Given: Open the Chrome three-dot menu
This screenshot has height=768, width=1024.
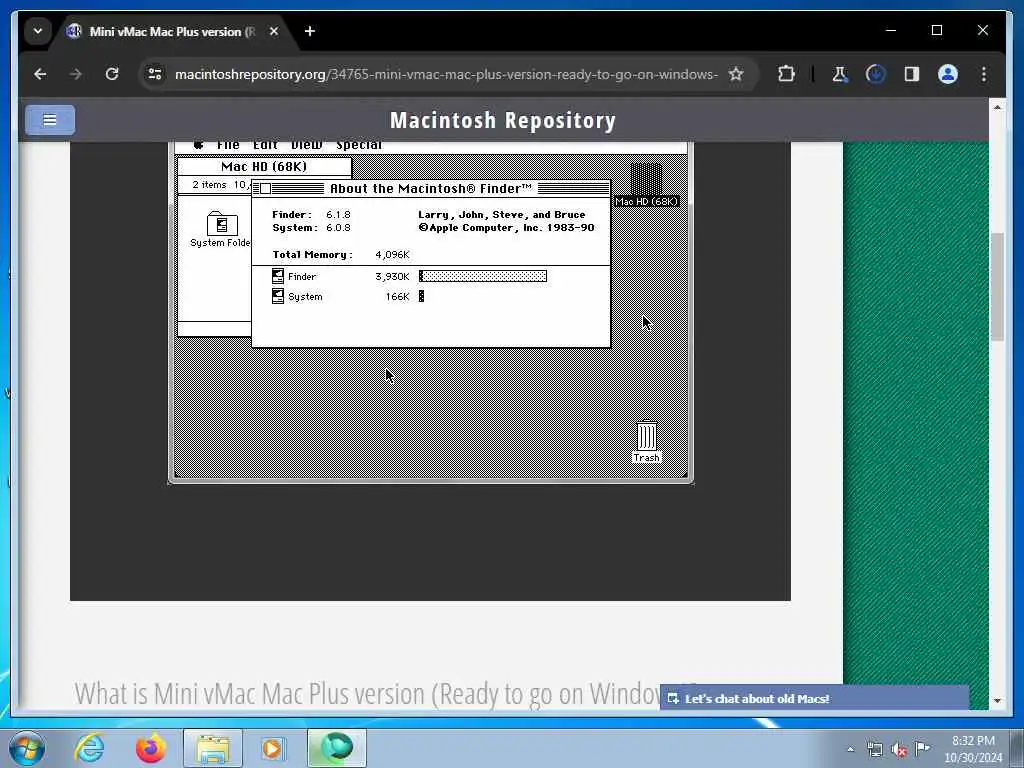Looking at the screenshot, I should (x=984, y=74).
